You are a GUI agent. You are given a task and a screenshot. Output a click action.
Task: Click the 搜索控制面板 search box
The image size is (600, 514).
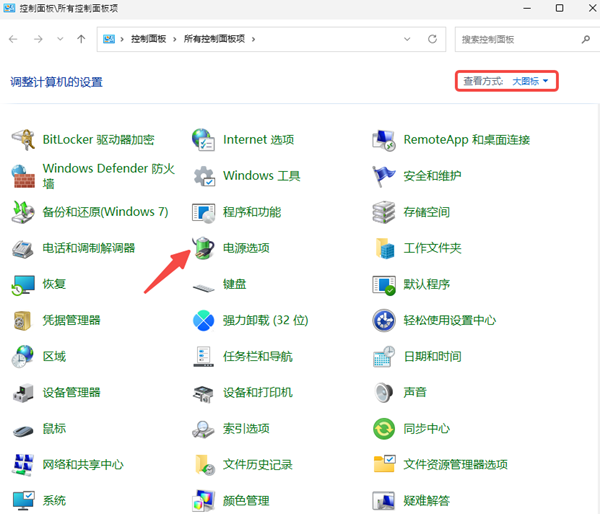pyautogui.click(x=515, y=39)
